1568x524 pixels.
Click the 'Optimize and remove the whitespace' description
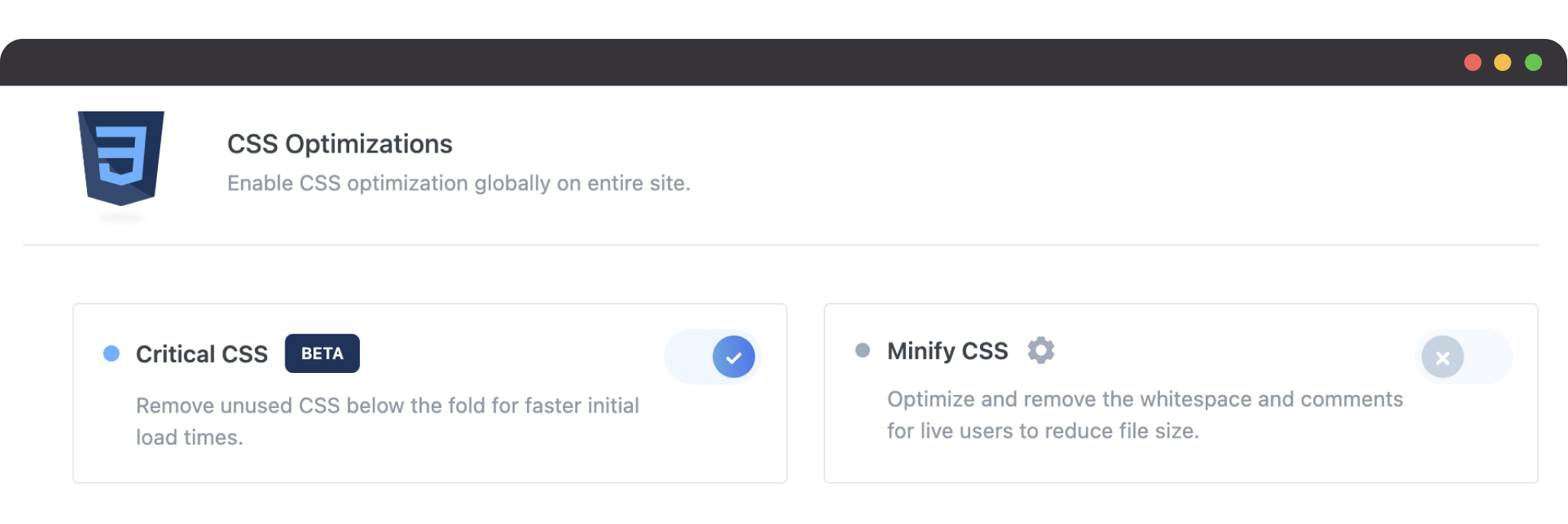(x=1145, y=415)
